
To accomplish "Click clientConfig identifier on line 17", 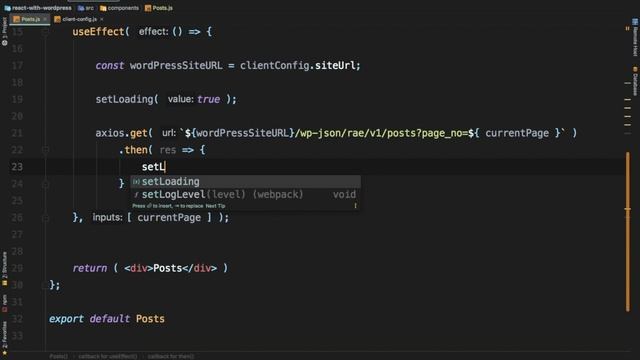I will pyautogui.click(x=274, y=66).
